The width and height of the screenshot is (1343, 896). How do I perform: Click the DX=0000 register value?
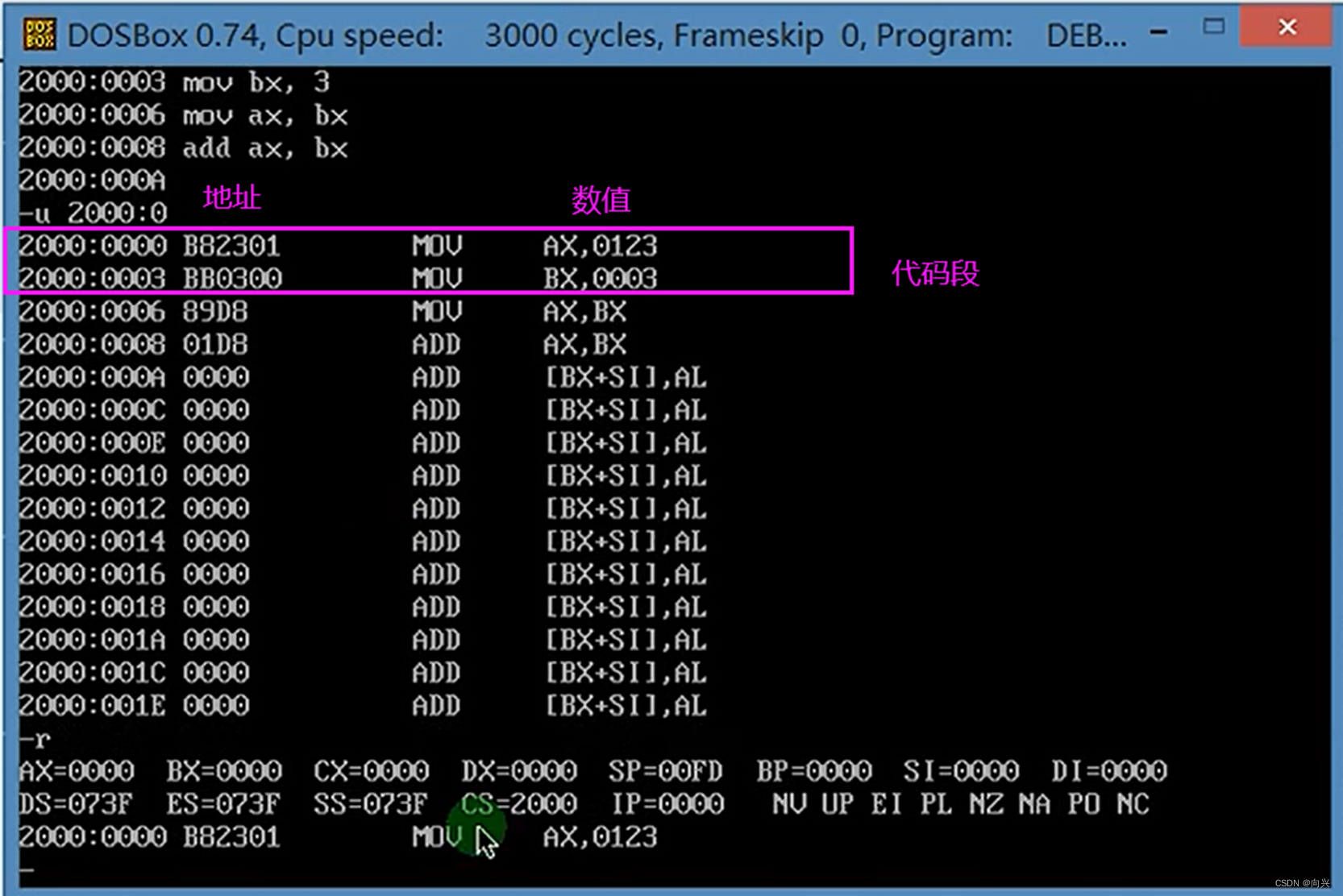pyautogui.click(x=519, y=772)
